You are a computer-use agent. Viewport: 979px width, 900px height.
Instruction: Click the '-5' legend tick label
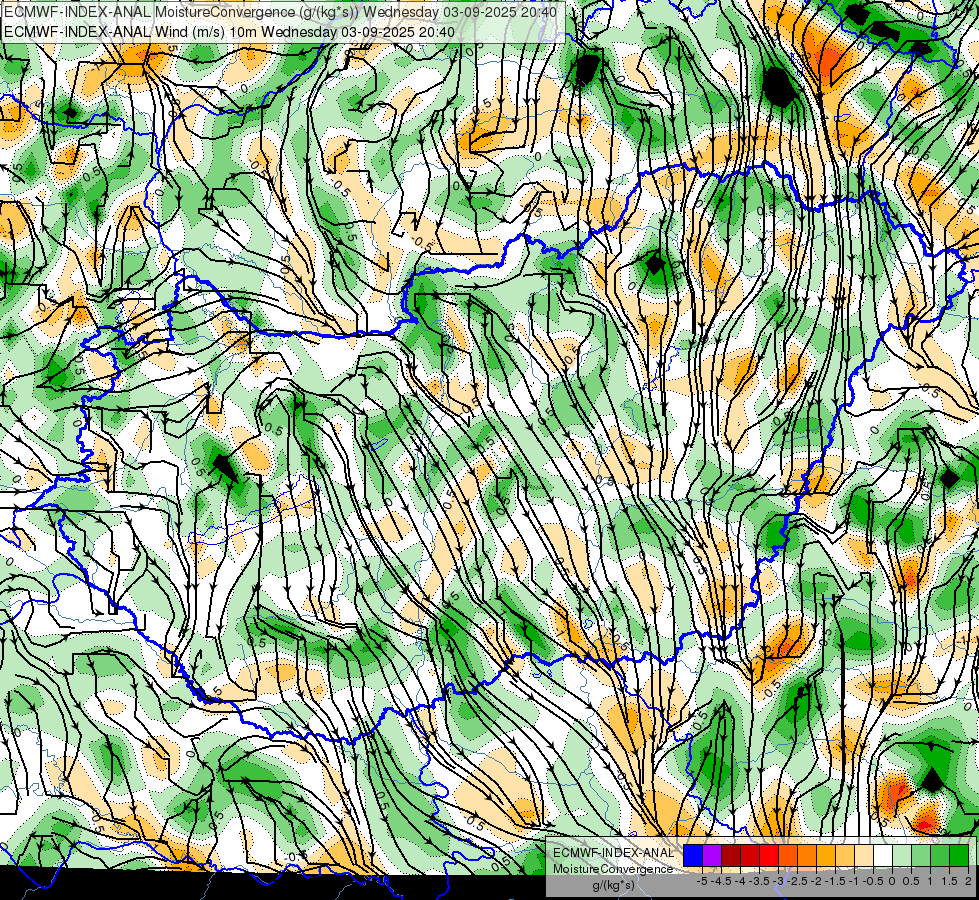click(x=702, y=881)
